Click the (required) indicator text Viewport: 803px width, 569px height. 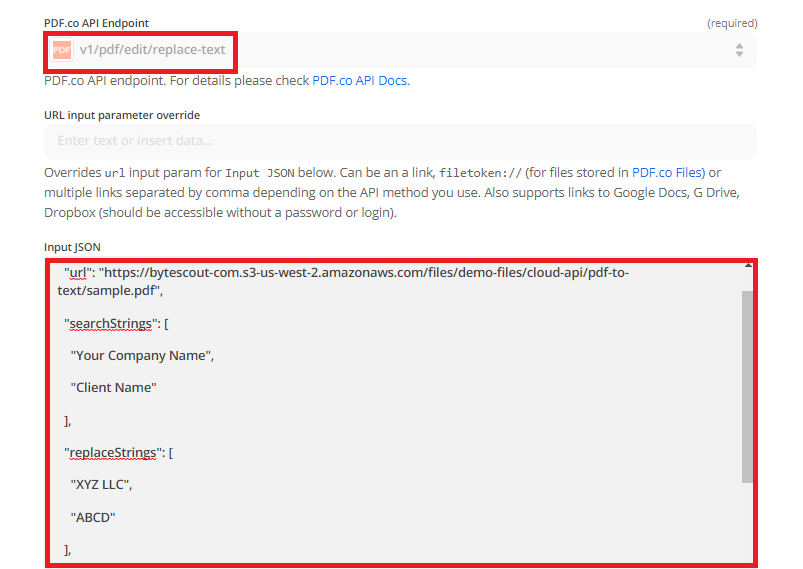[732, 24]
